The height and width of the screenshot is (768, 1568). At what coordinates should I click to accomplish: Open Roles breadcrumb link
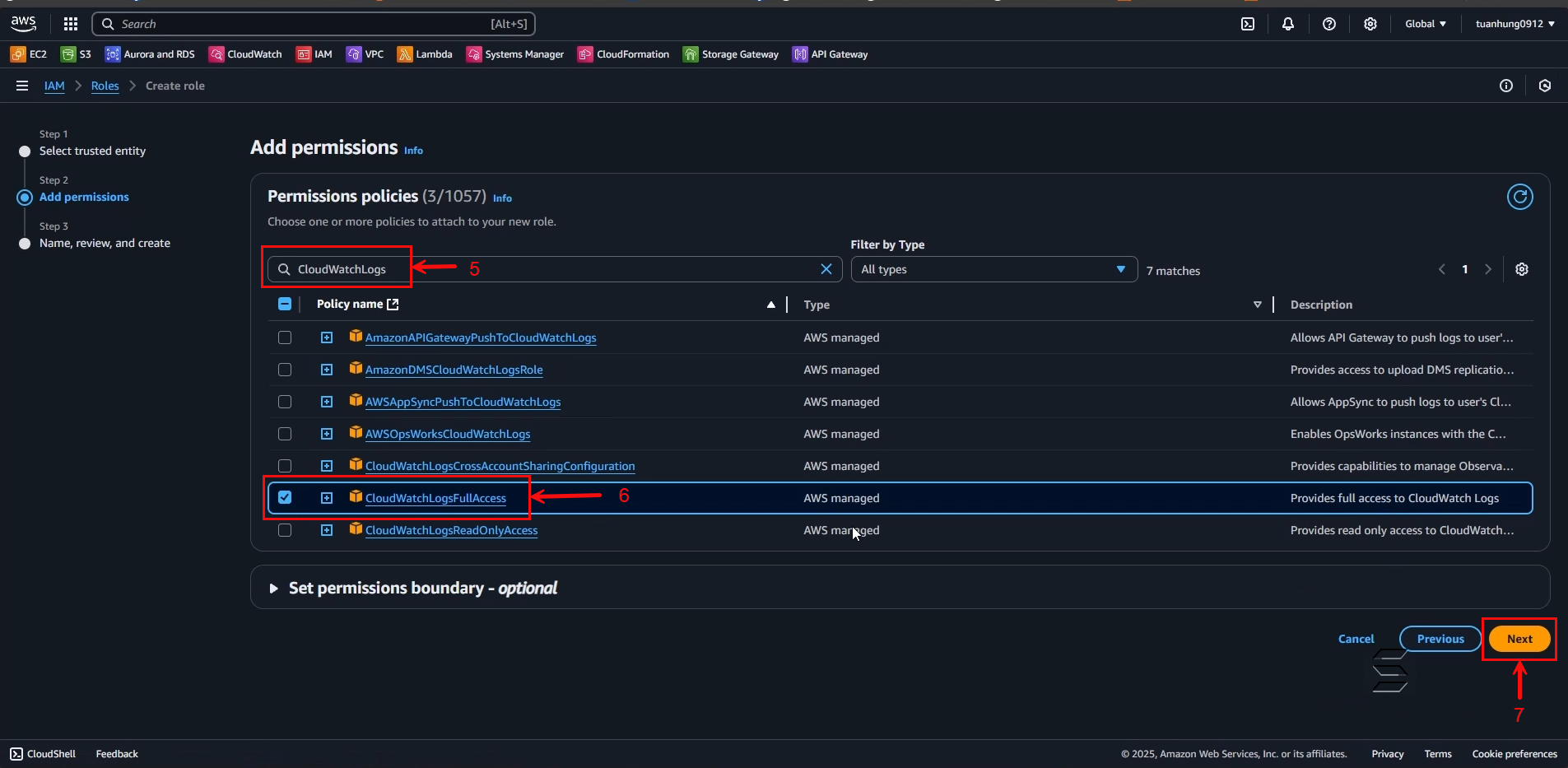tap(105, 86)
